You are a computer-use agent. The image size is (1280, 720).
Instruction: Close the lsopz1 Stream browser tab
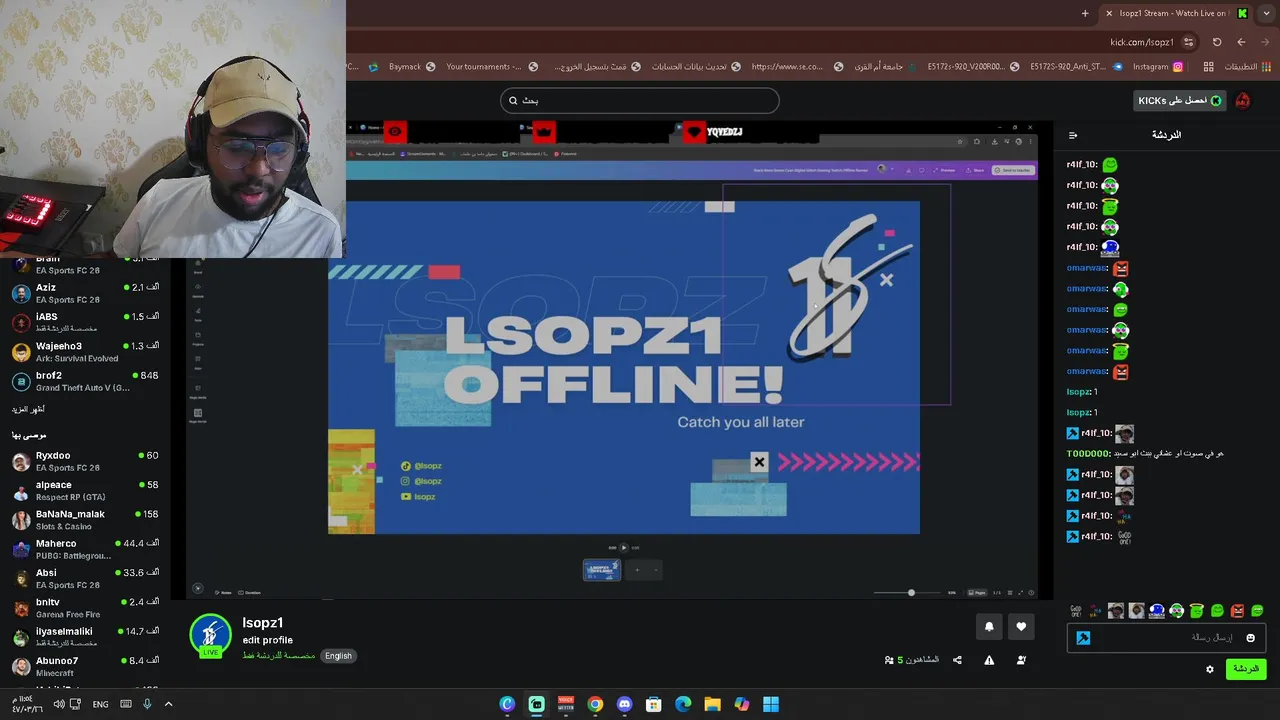point(1108,13)
